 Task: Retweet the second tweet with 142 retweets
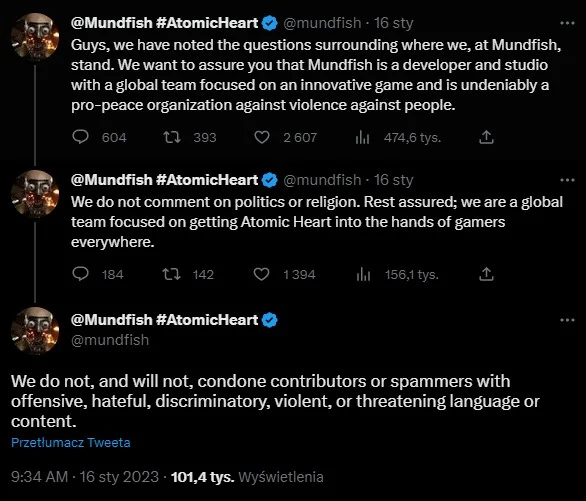click(172, 274)
